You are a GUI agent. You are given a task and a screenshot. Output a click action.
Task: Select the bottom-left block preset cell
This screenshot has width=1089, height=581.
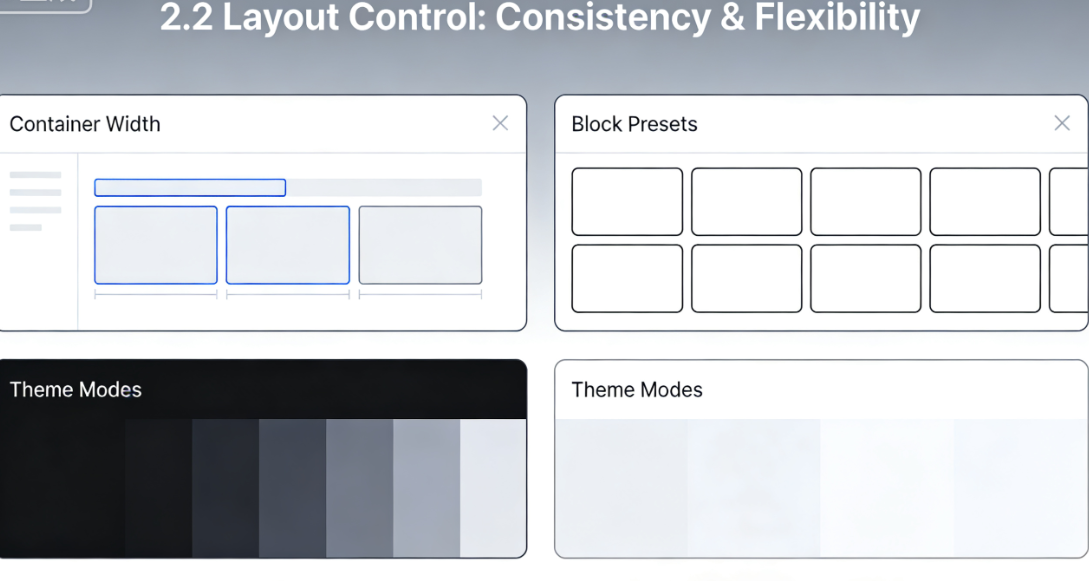[x=626, y=278]
